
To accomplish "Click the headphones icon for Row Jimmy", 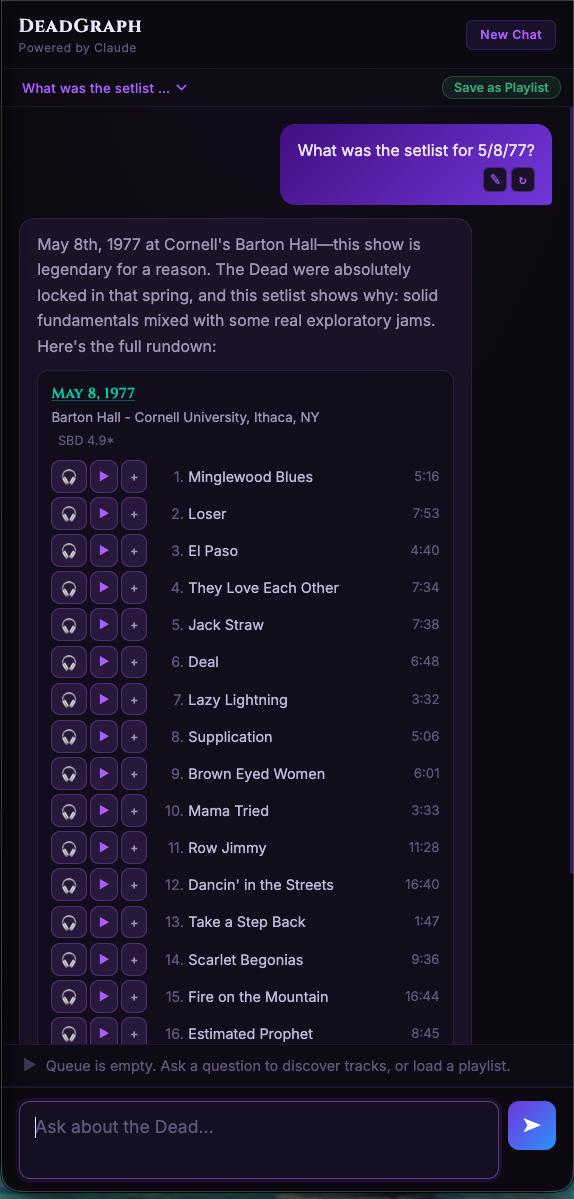I will point(69,848).
